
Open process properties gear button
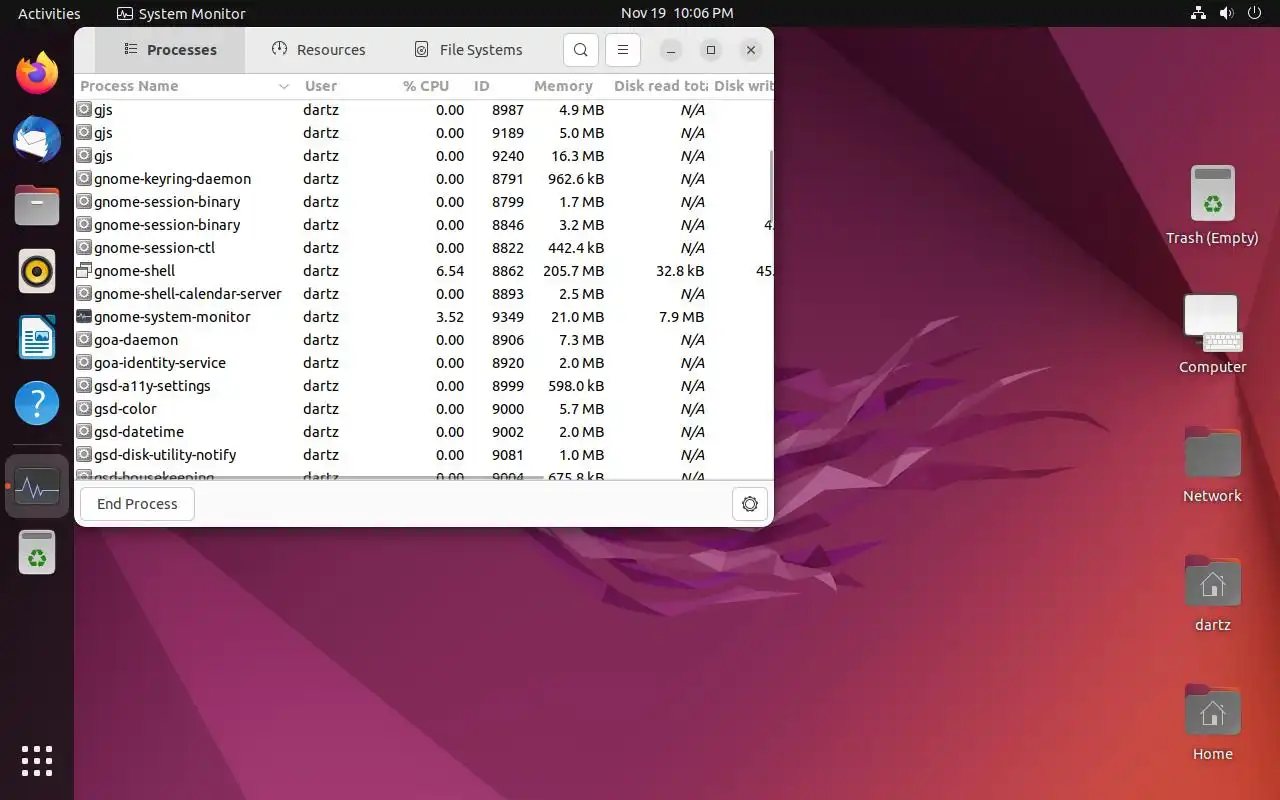(750, 504)
